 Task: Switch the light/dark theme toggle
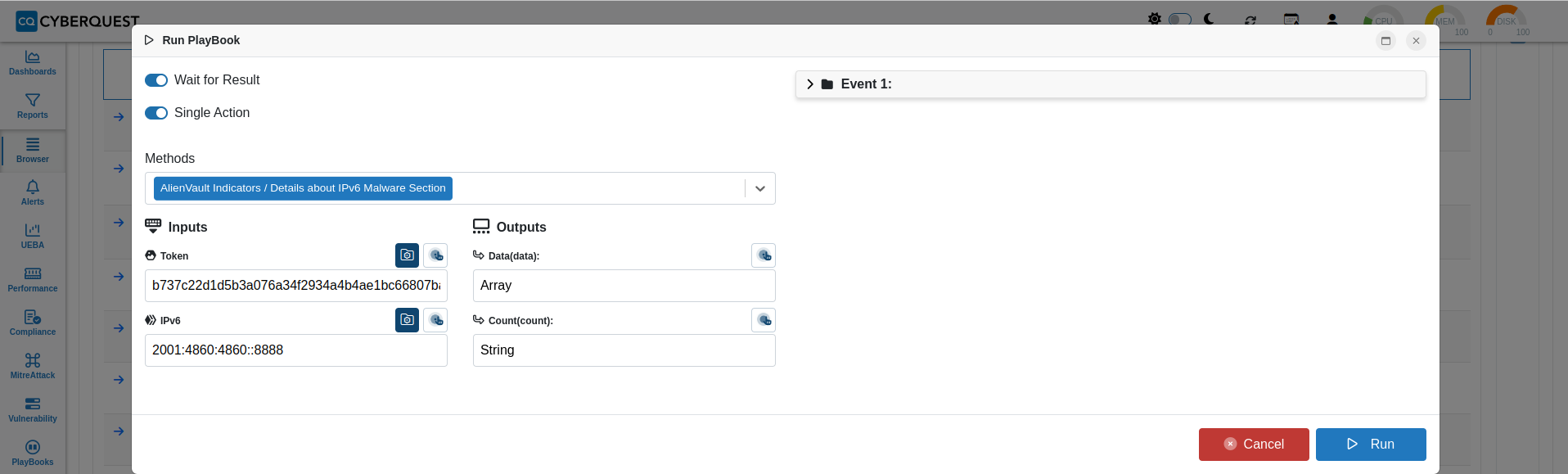coord(1179,19)
